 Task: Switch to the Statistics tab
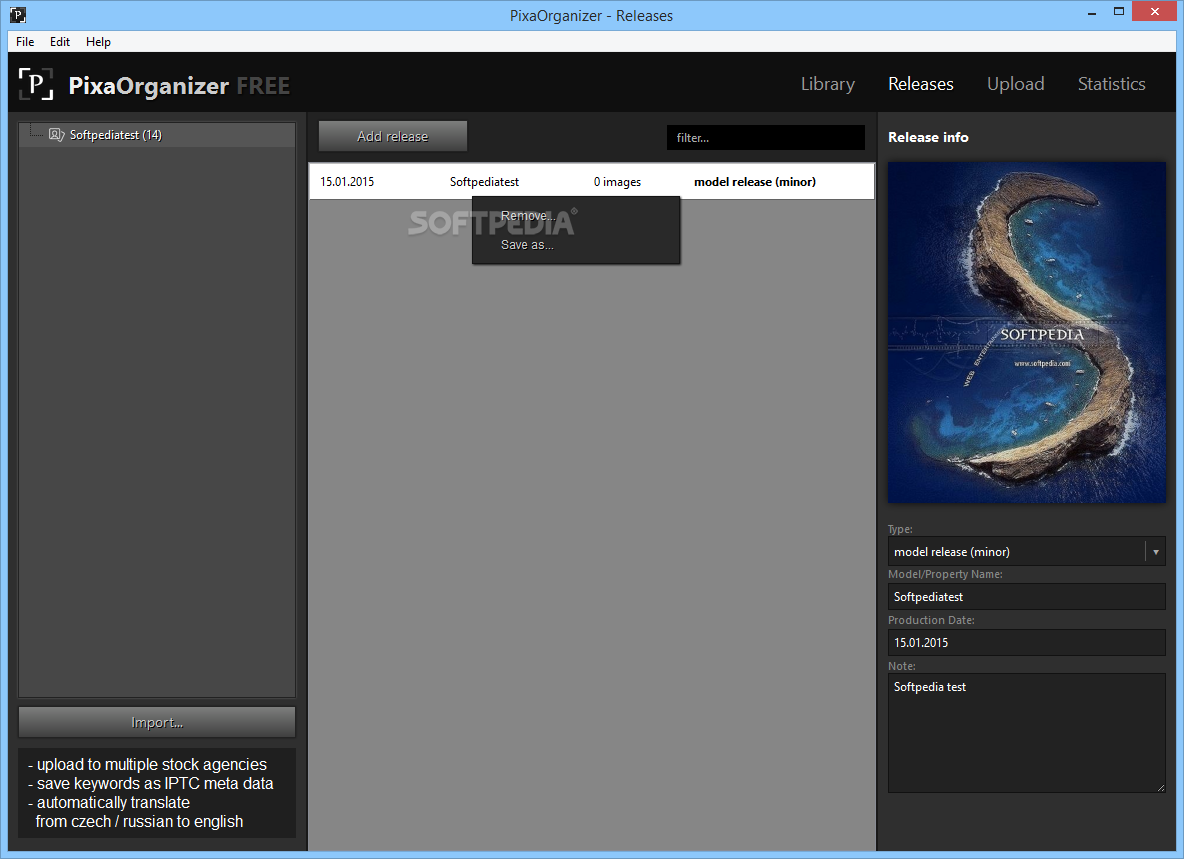tap(1112, 84)
